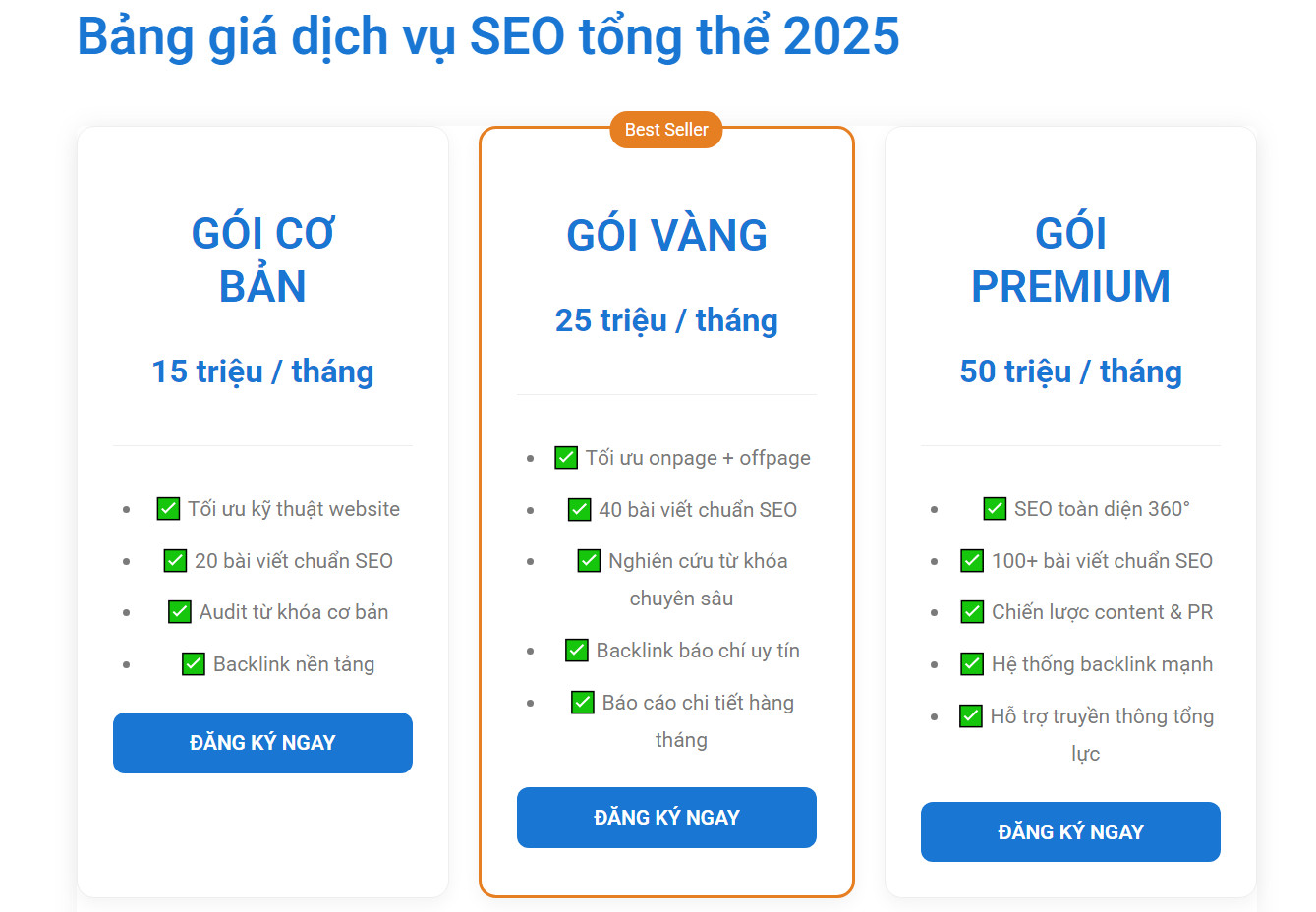Click the ĐĂNG KÝ NGAY button under Gói Cơ Bản
The height and width of the screenshot is (912, 1316).
262,743
